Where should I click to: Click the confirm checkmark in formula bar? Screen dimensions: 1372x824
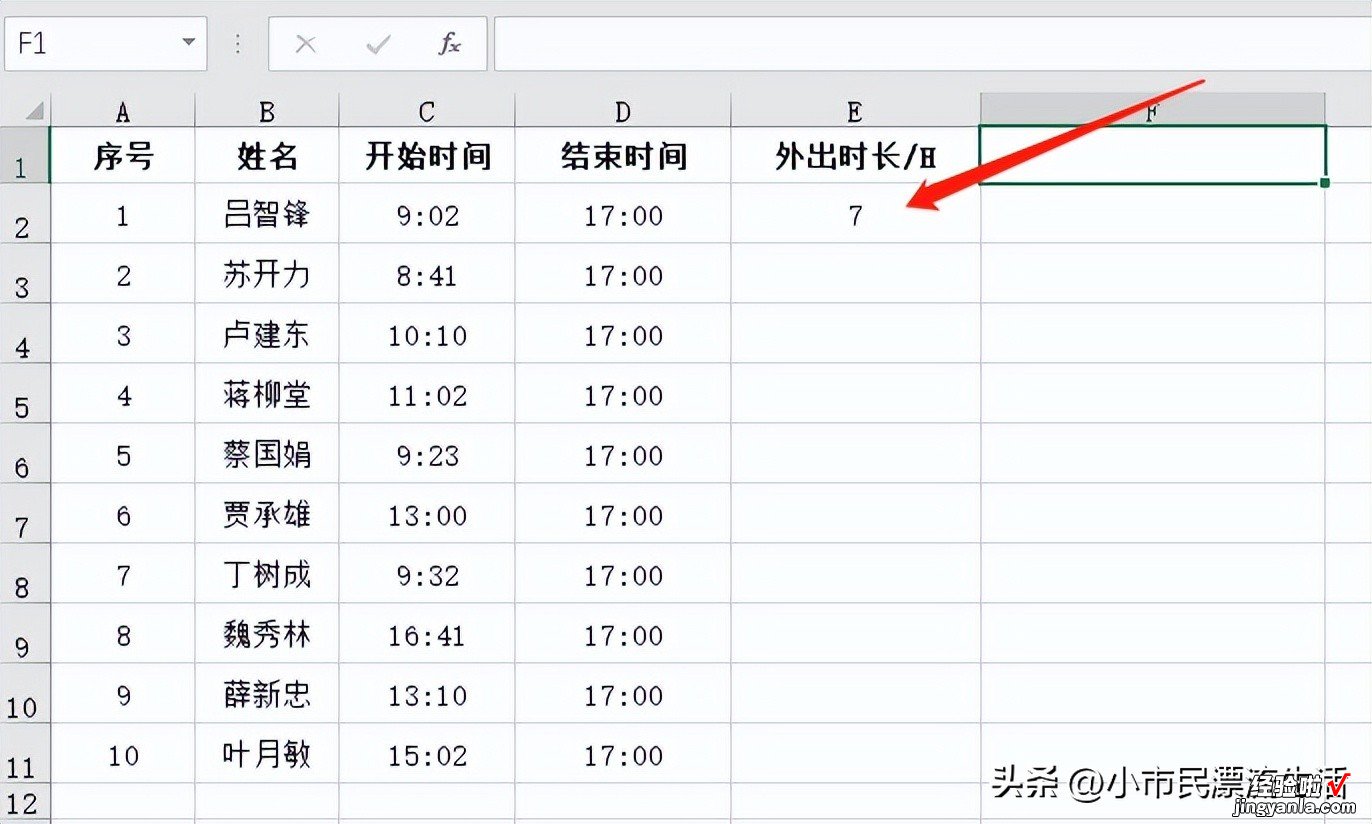(378, 44)
